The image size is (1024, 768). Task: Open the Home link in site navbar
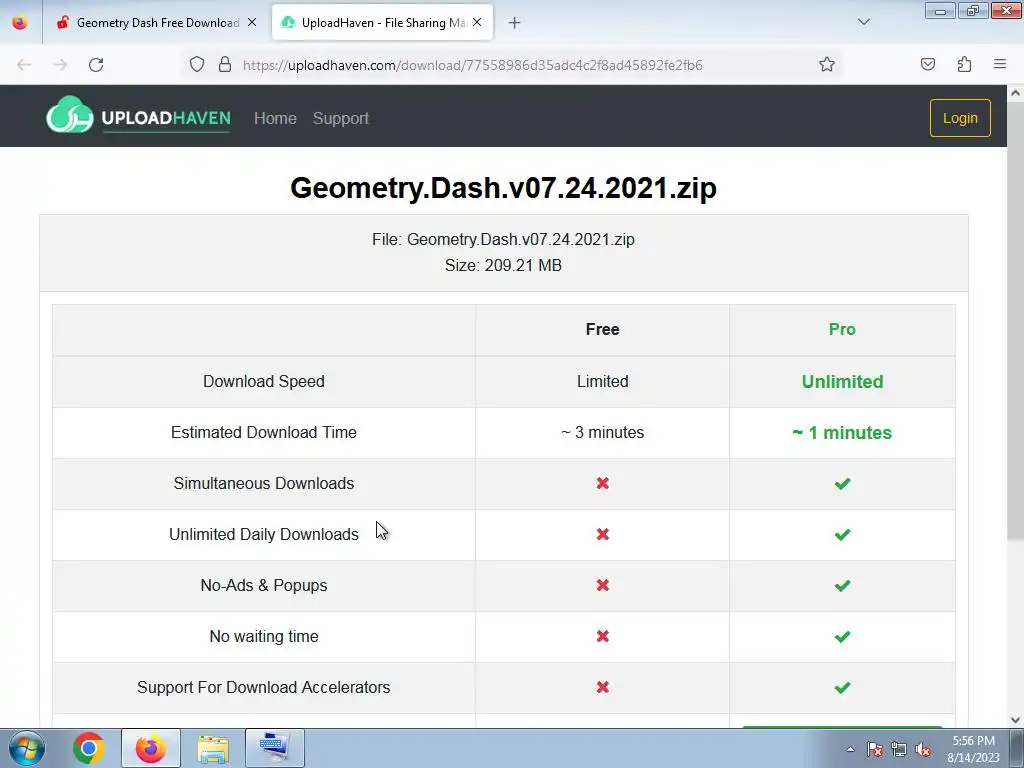coord(275,118)
